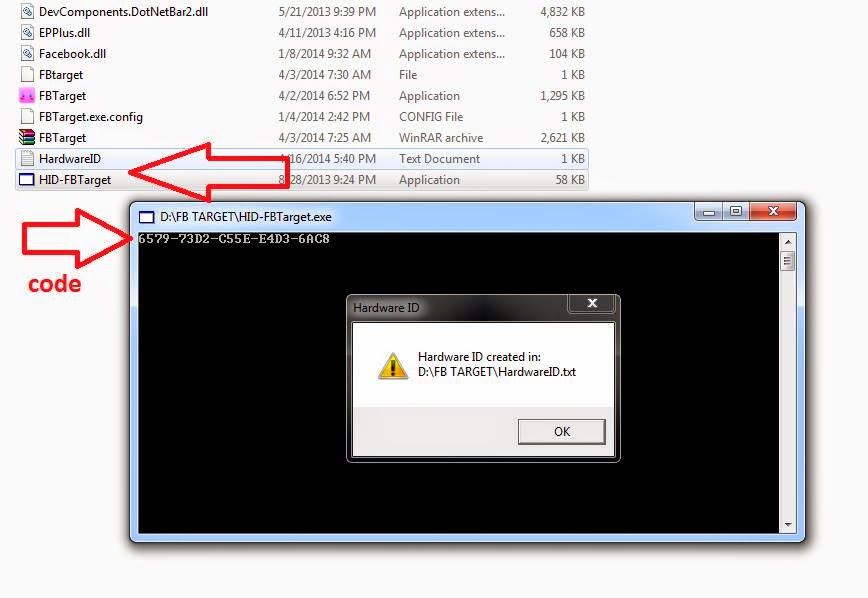Select the HID-FBTarget application icon

(x=27, y=179)
